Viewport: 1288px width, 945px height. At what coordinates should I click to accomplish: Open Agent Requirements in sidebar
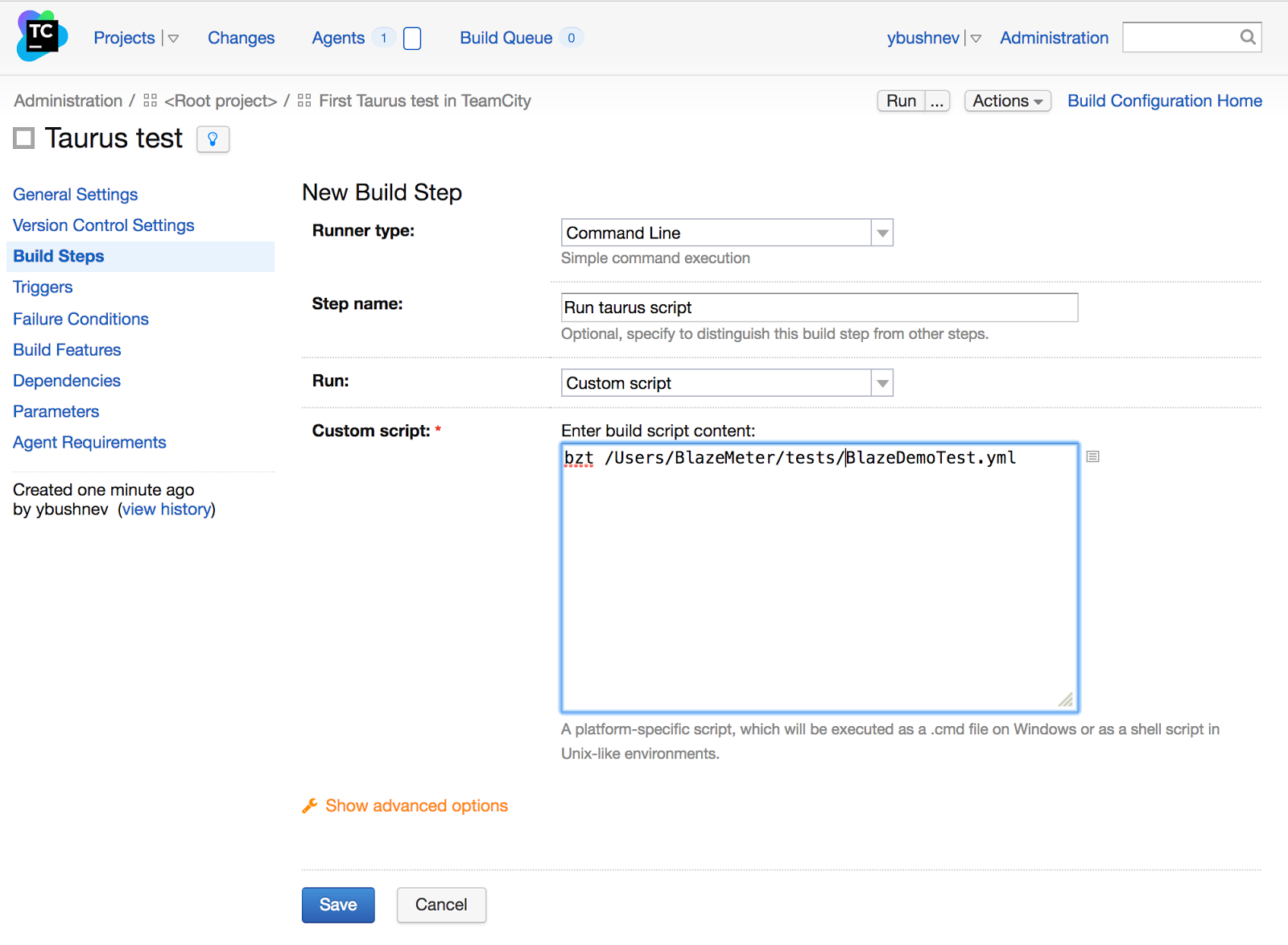click(89, 443)
